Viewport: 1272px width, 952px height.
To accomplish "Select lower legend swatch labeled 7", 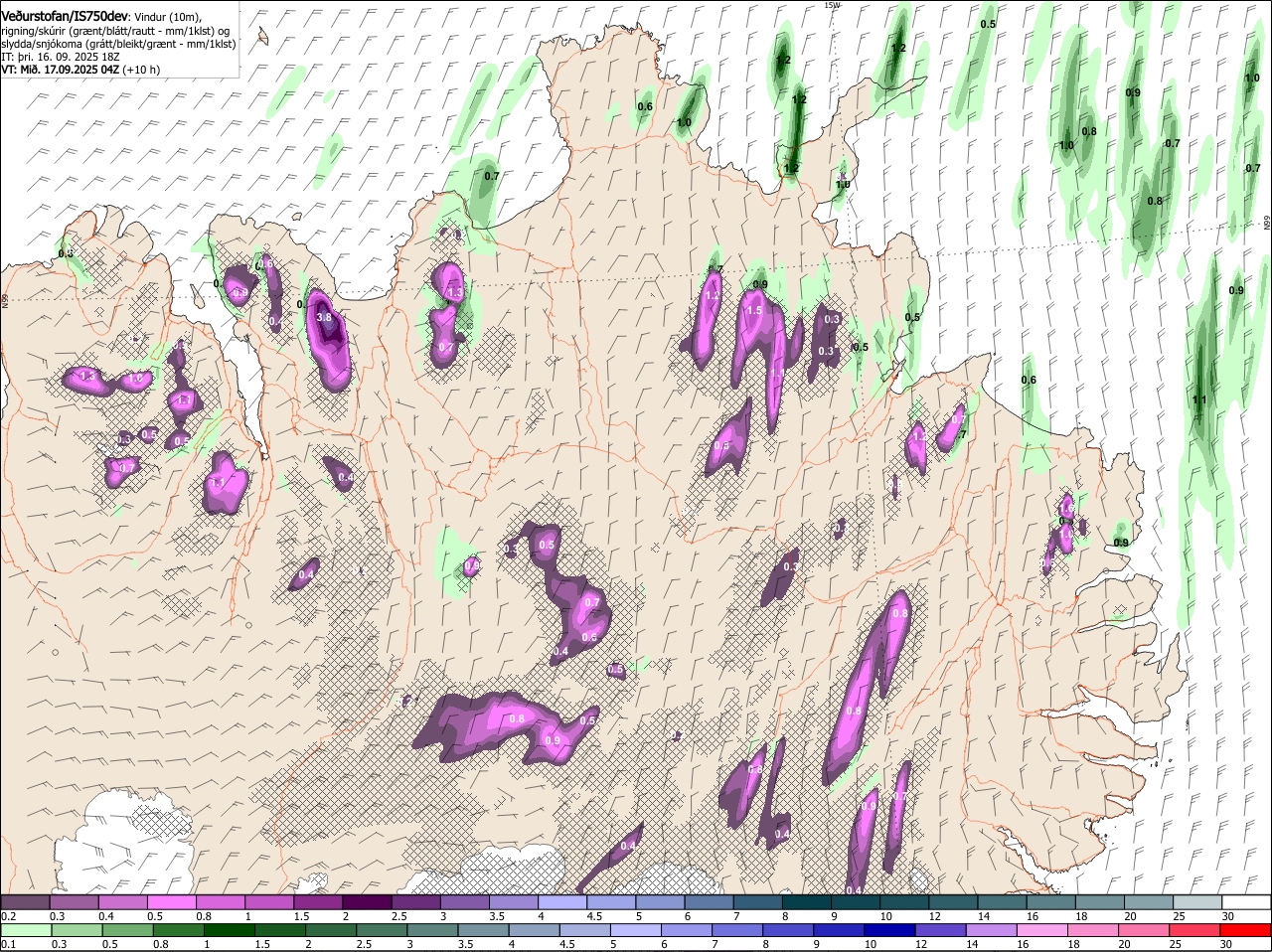I will coord(738,930).
